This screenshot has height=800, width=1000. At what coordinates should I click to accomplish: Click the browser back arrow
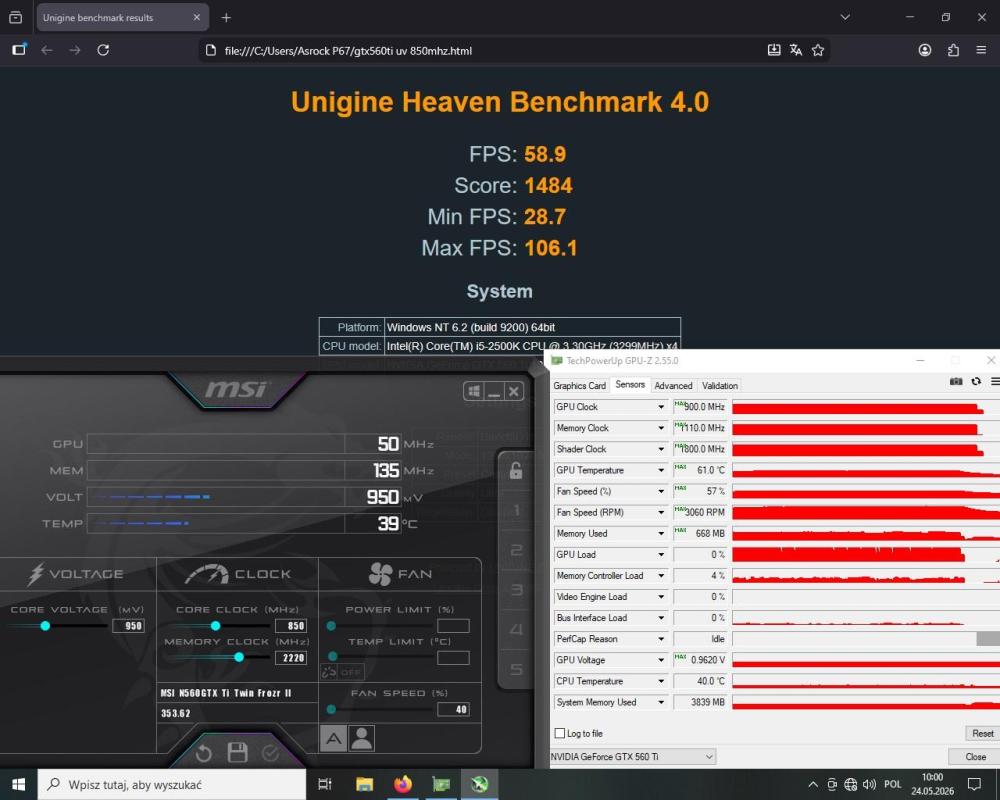click(47, 50)
